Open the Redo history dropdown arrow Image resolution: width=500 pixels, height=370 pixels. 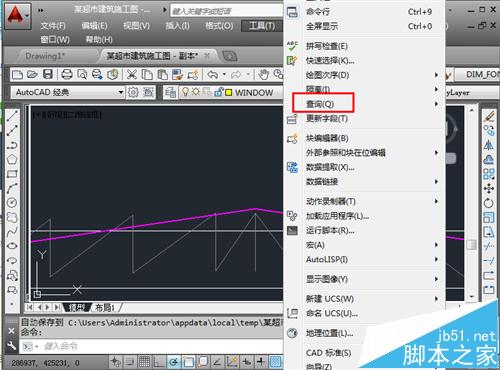tap(248, 74)
